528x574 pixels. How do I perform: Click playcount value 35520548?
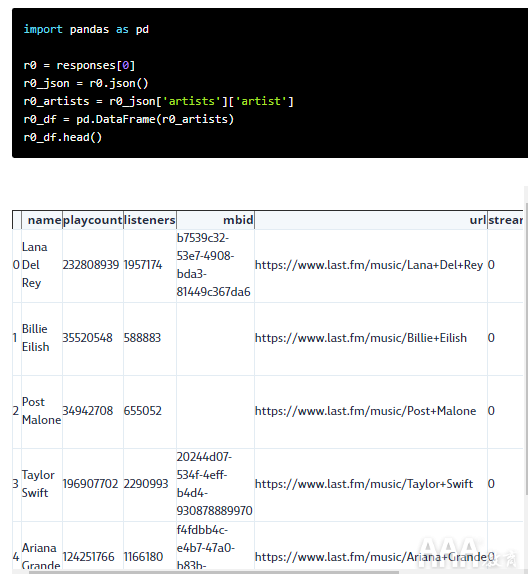pyautogui.click(x=88, y=338)
